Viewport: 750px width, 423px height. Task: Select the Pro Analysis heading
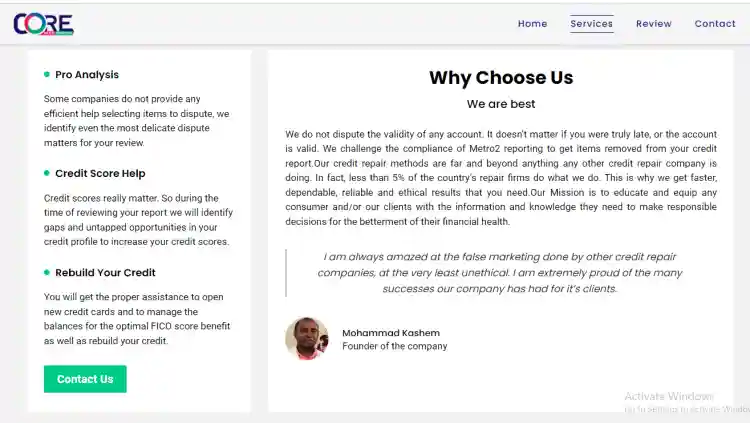click(x=87, y=75)
